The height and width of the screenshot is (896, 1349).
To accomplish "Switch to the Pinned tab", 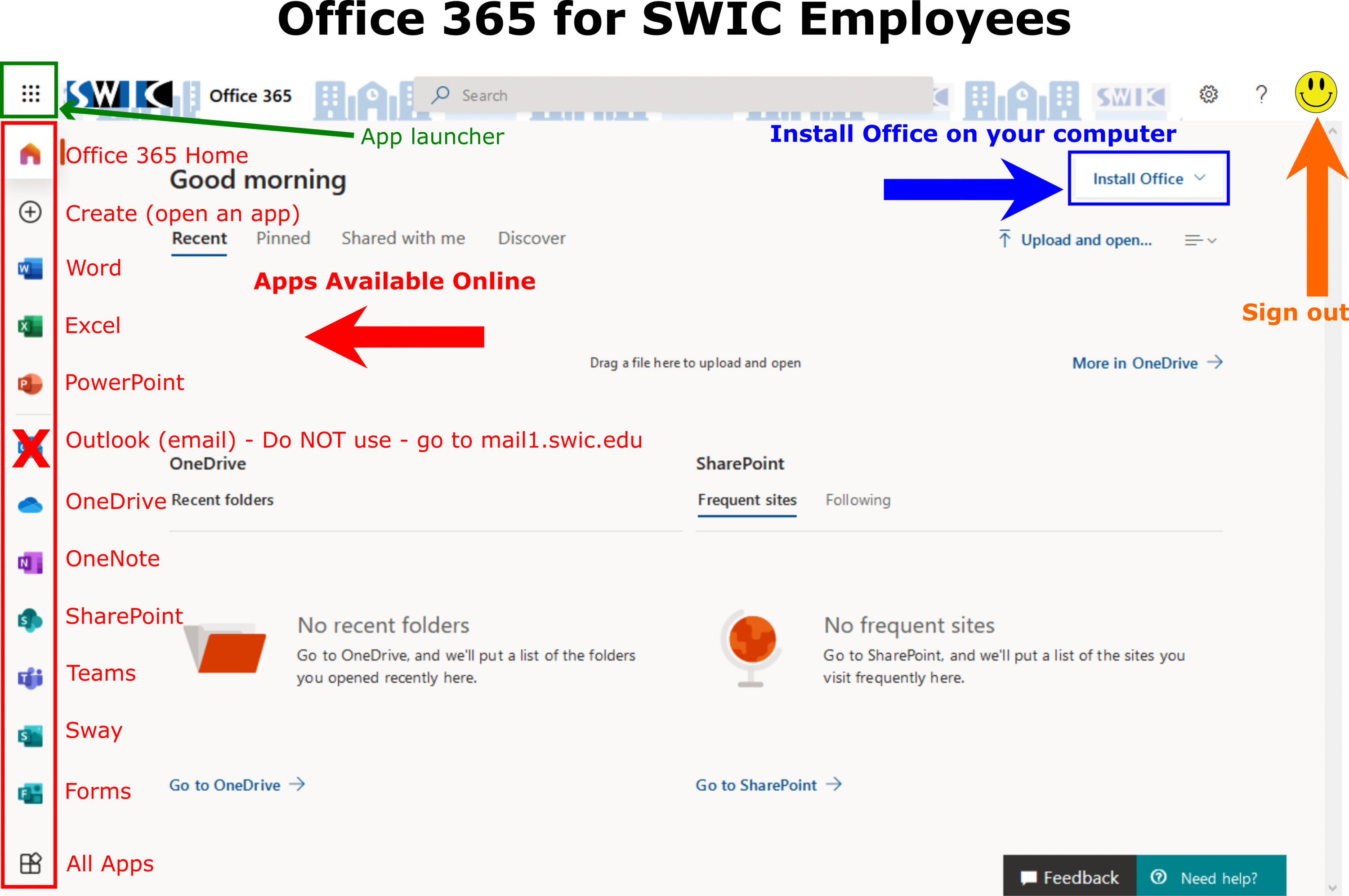I will [x=283, y=238].
